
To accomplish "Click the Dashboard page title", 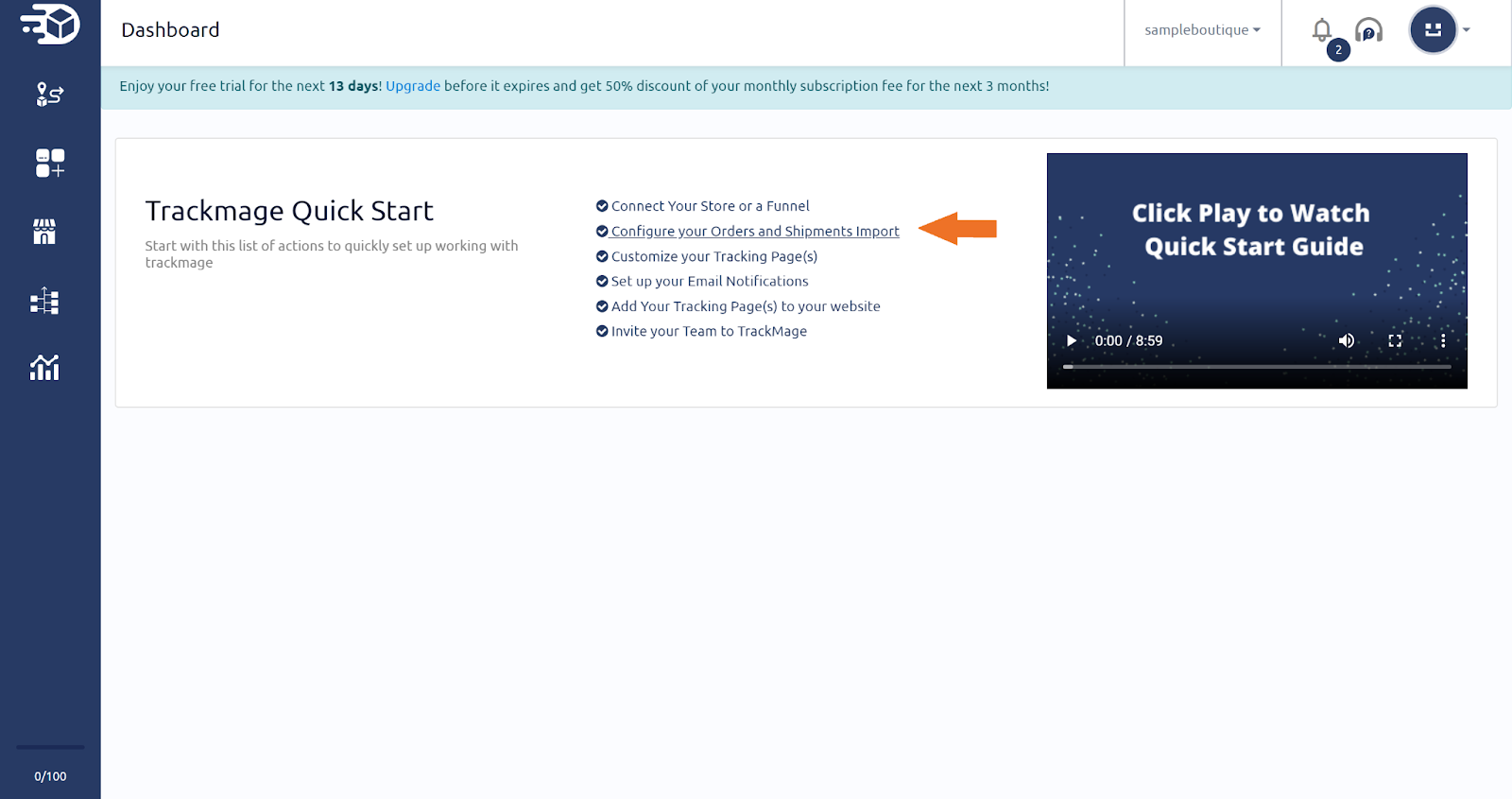I will [170, 30].
